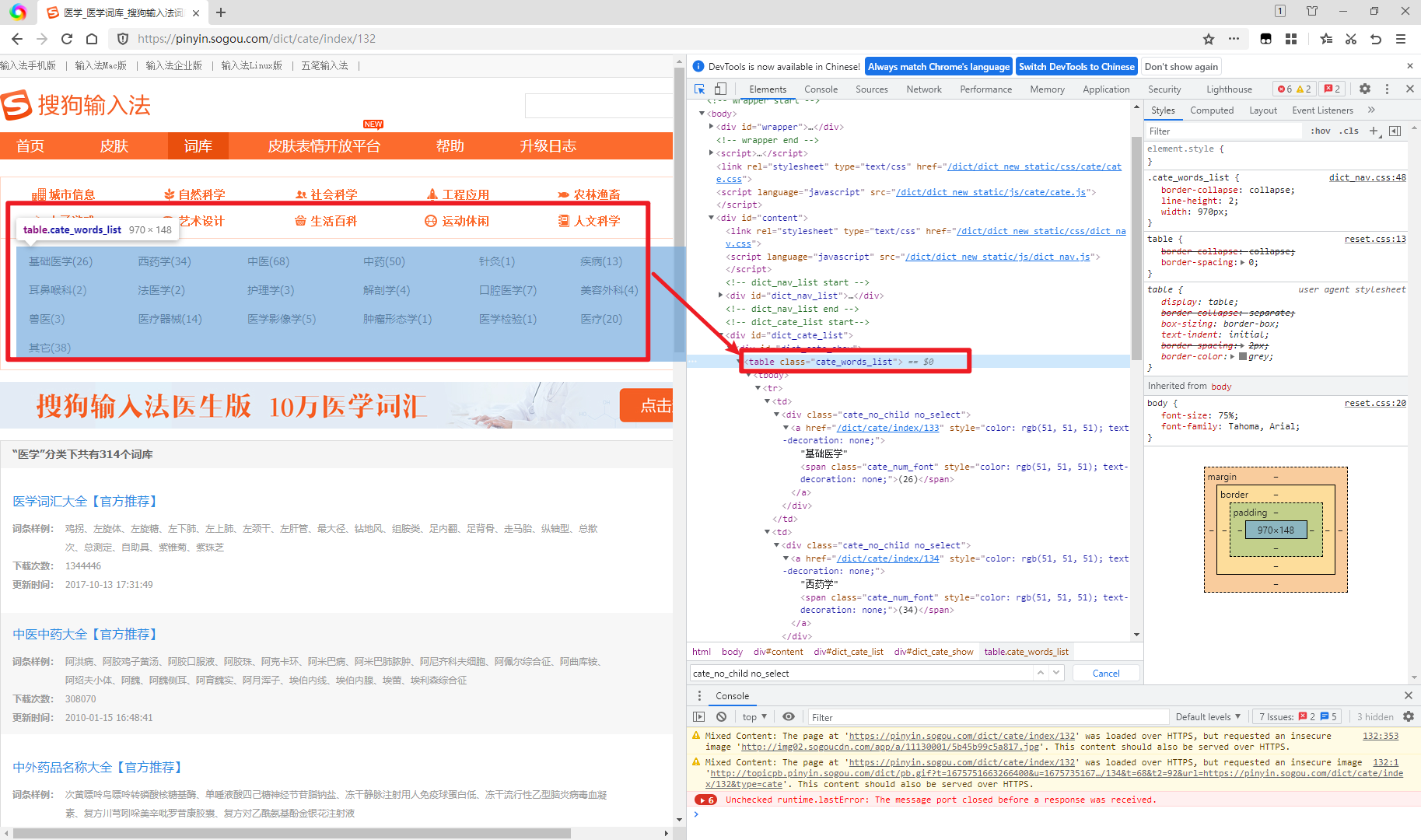Go to previous search result arrow
The image size is (1421, 840).
pyautogui.click(x=1041, y=673)
